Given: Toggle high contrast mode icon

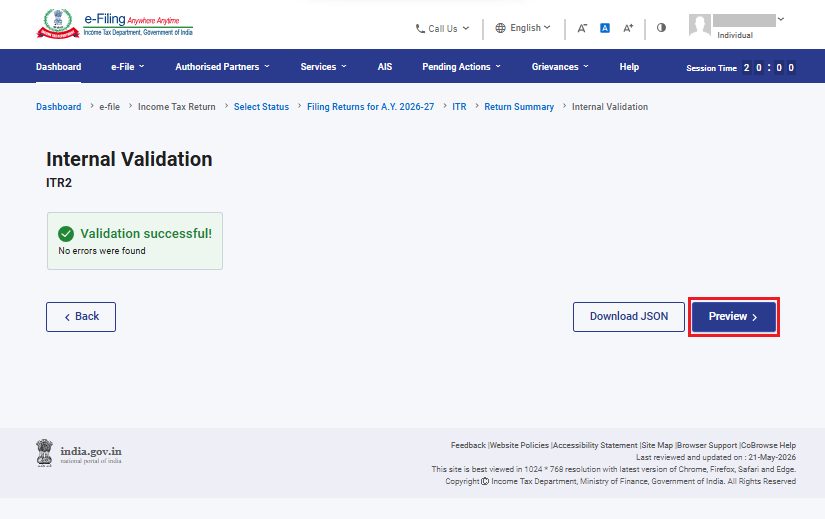Looking at the screenshot, I should click(661, 27).
